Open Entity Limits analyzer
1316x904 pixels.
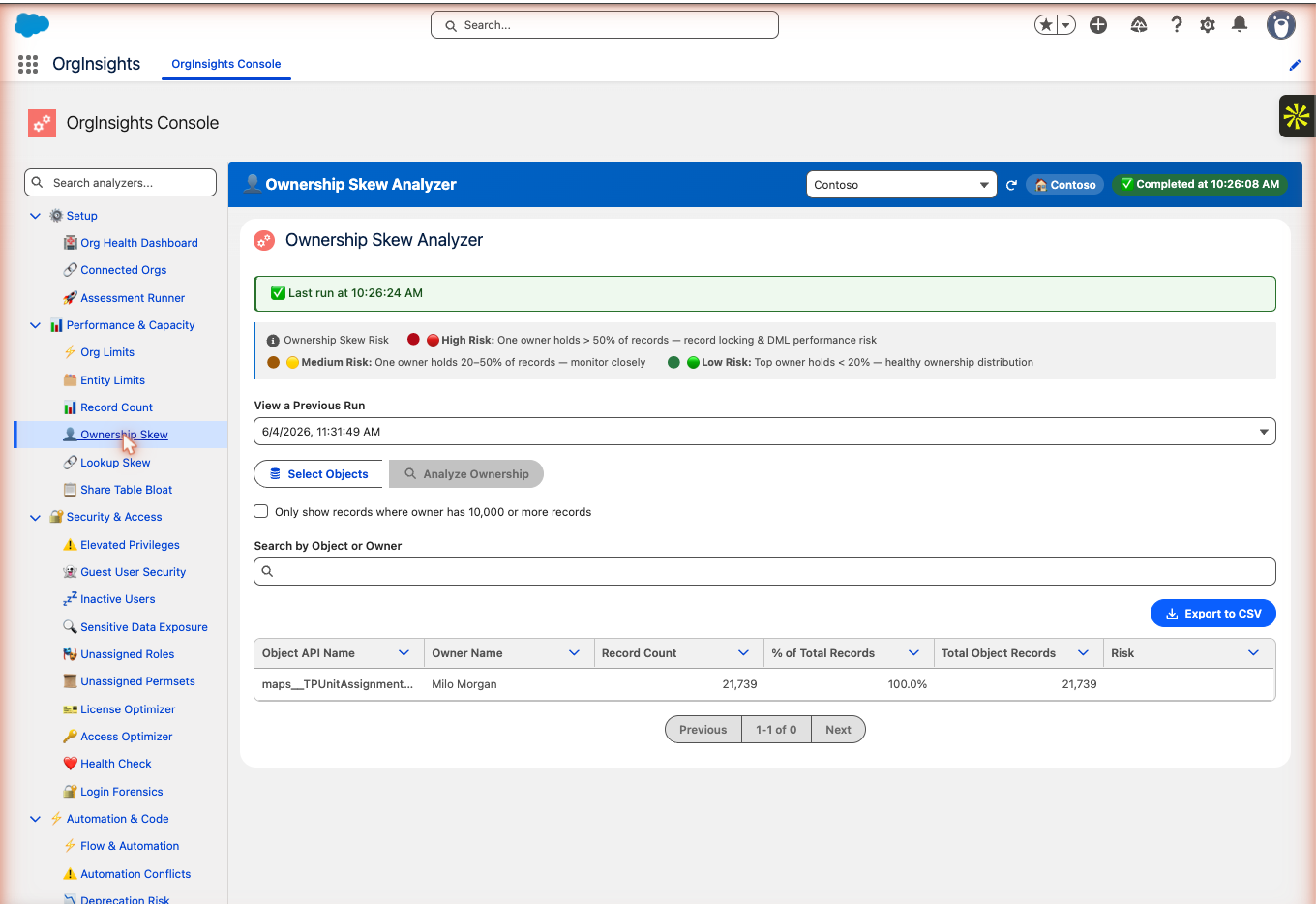tap(112, 380)
